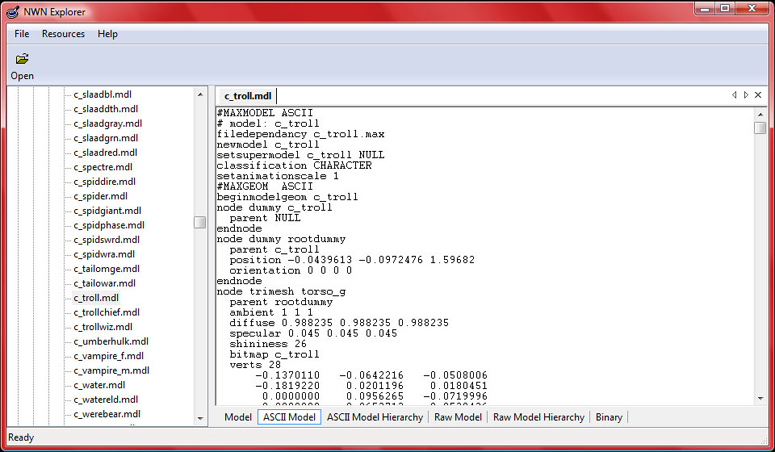This screenshot has width=775, height=452.
Task: Click the tree panel scroll up arrow
Action: tap(200, 94)
